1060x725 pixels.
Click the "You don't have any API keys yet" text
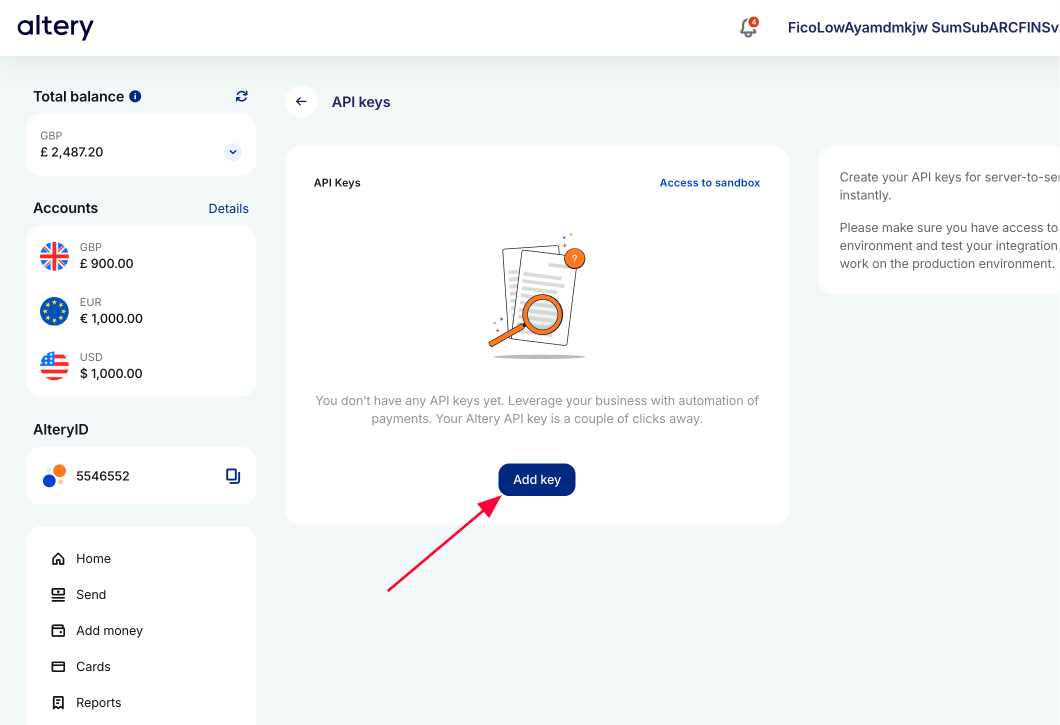click(x=537, y=410)
